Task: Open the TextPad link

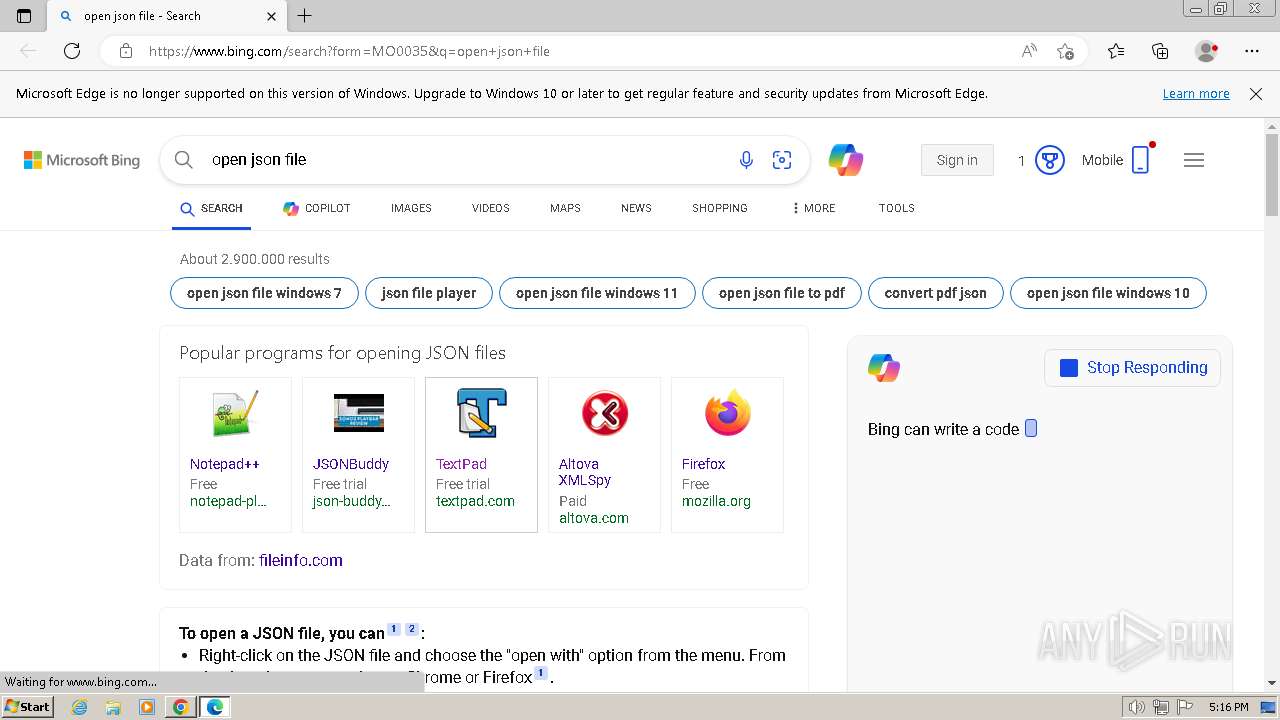Action: [x=461, y=464]
